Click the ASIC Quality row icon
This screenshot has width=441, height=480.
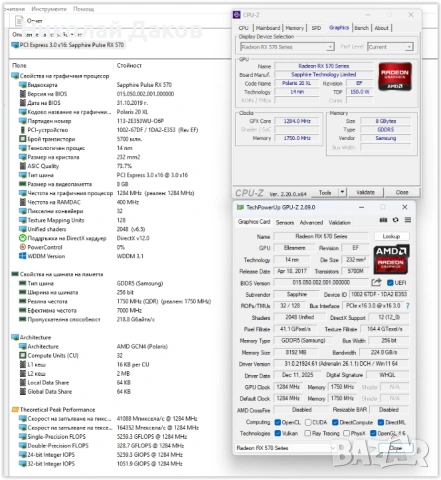point(22,166)
